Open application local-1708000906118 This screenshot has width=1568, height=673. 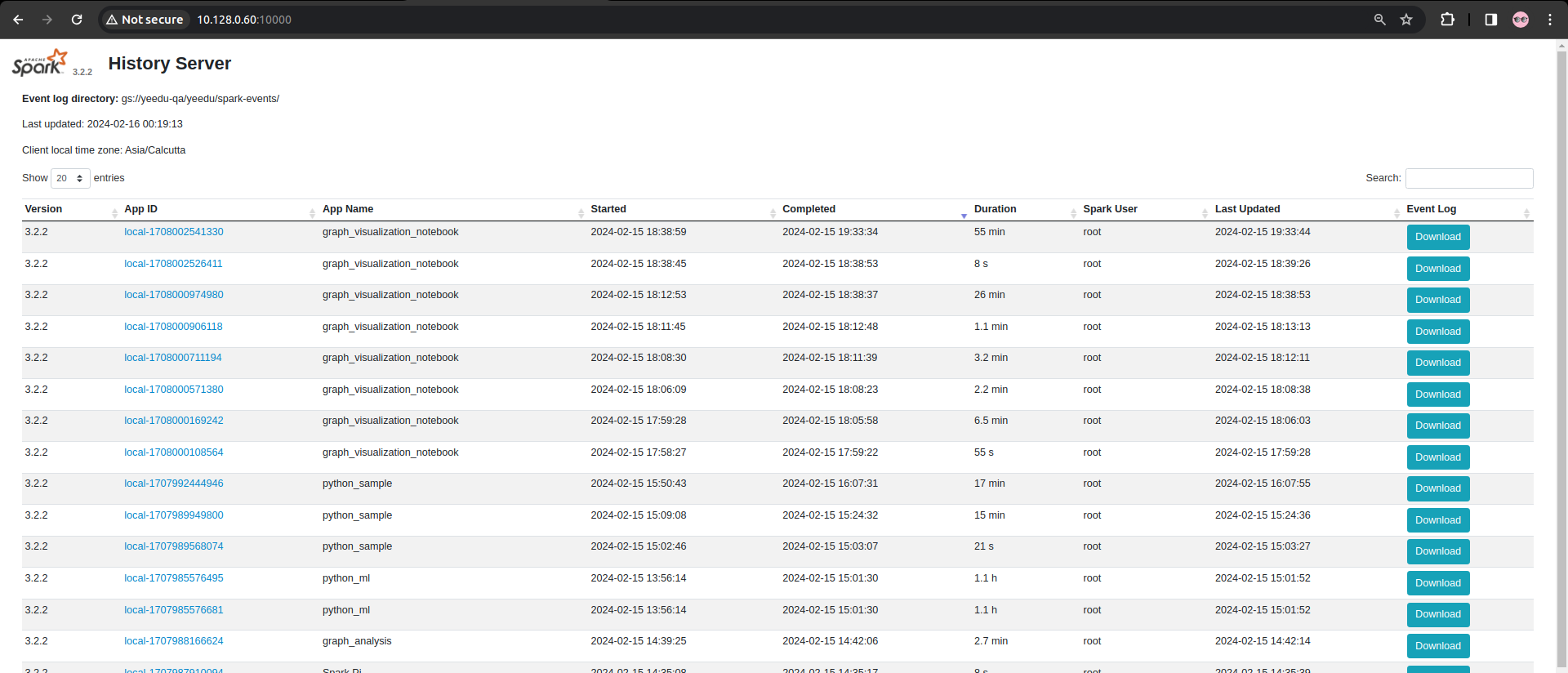(x=173, y=327)
